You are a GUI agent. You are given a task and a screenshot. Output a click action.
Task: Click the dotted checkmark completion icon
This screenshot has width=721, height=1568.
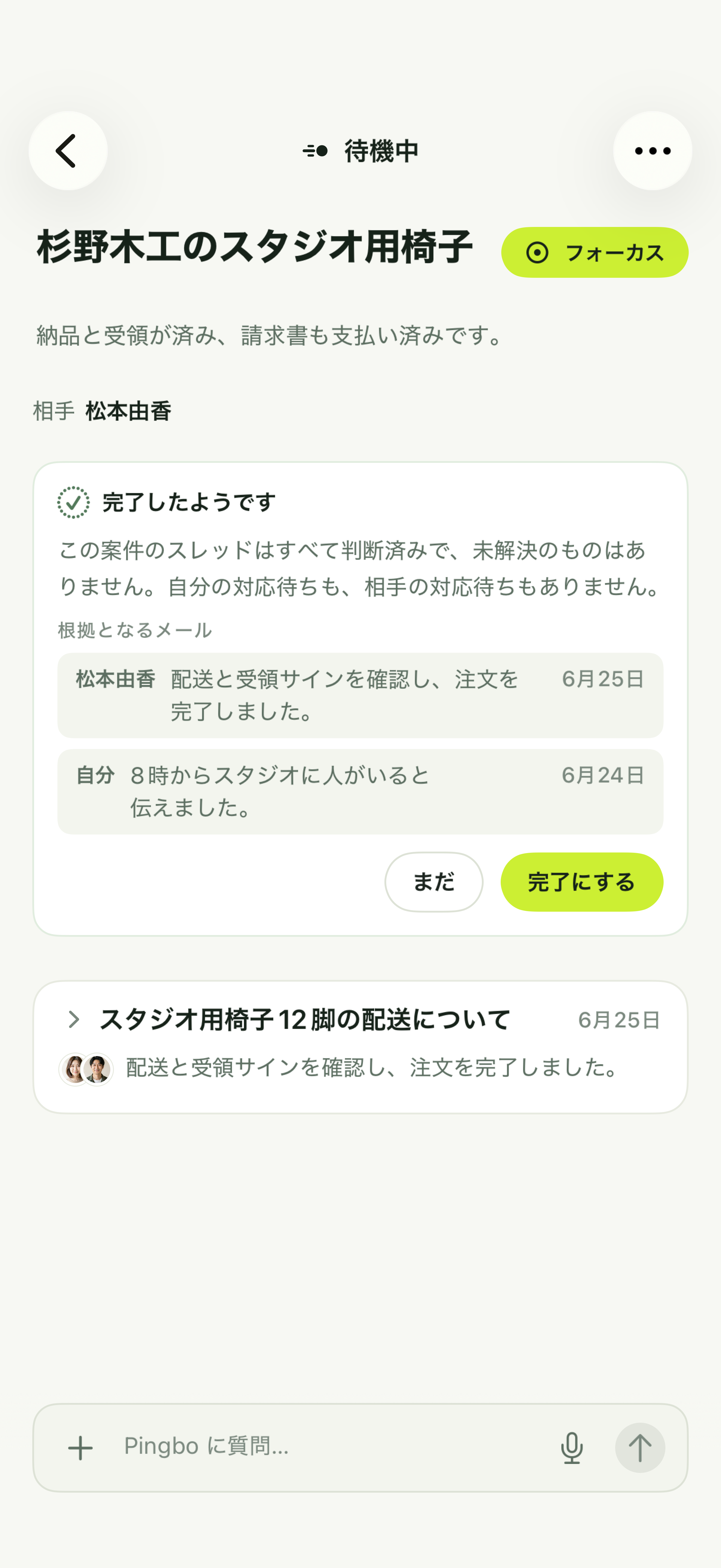coord(74,503)
